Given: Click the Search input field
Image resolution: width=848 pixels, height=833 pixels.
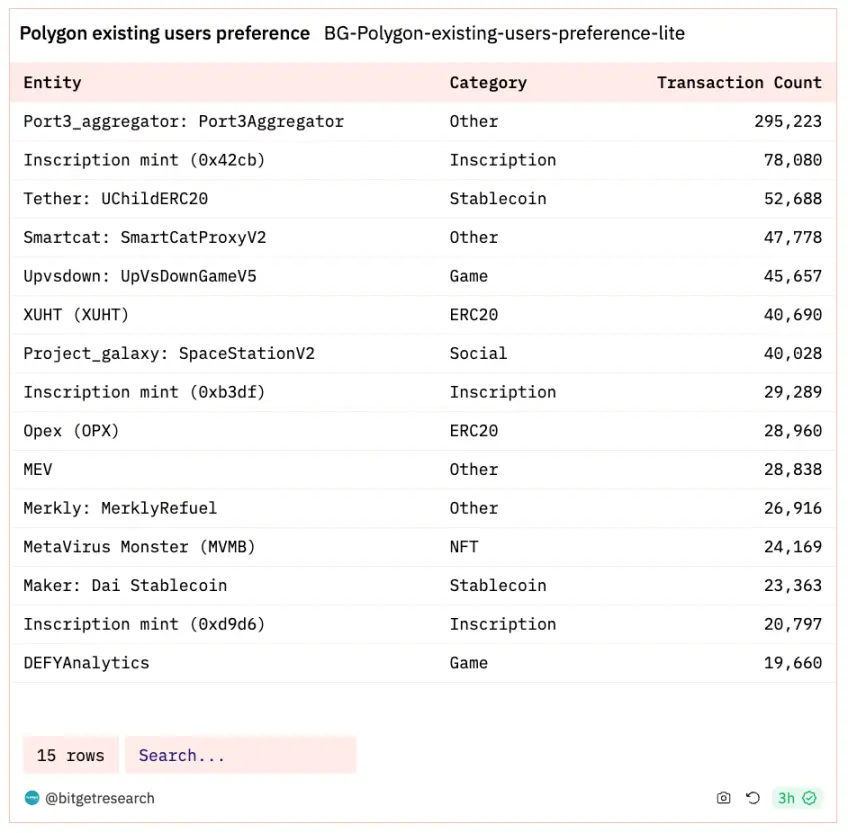Looking at the screenshot, I should point(240,755).
